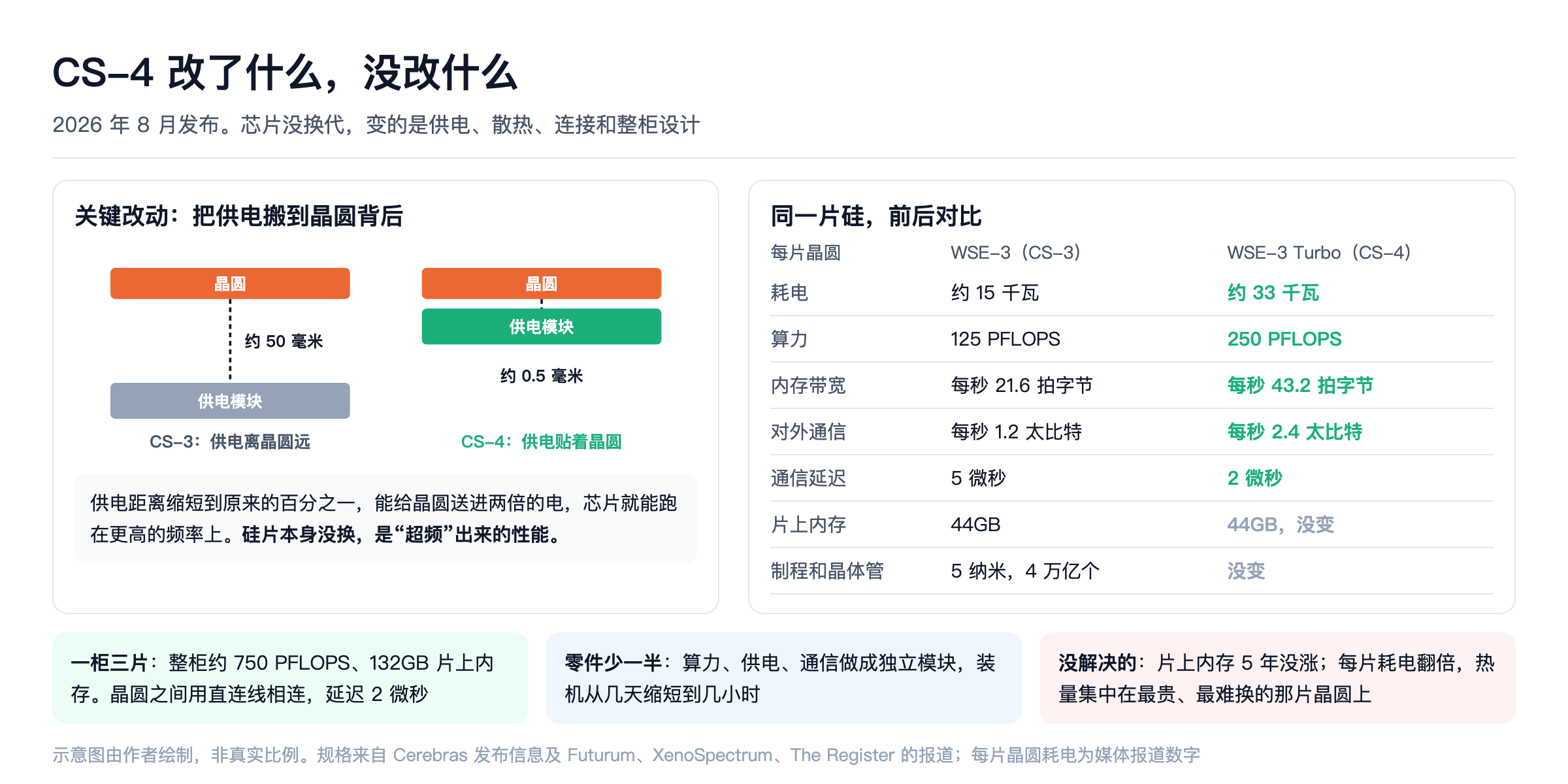Click column header 'WSE-3（CS-3）'

(x=1016, y=252)
